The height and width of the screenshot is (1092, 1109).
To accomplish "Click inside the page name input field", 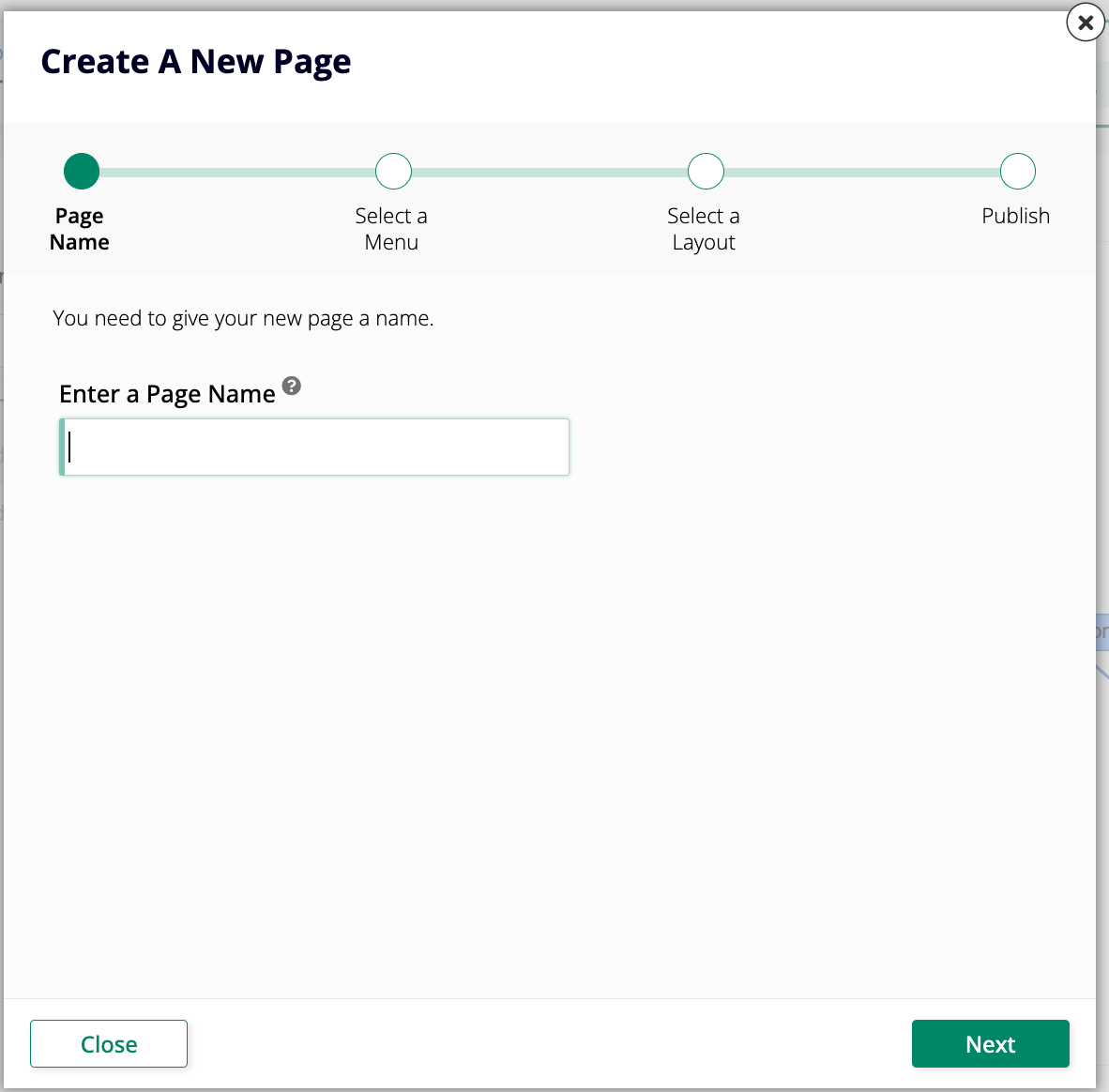I will (314, 447).
